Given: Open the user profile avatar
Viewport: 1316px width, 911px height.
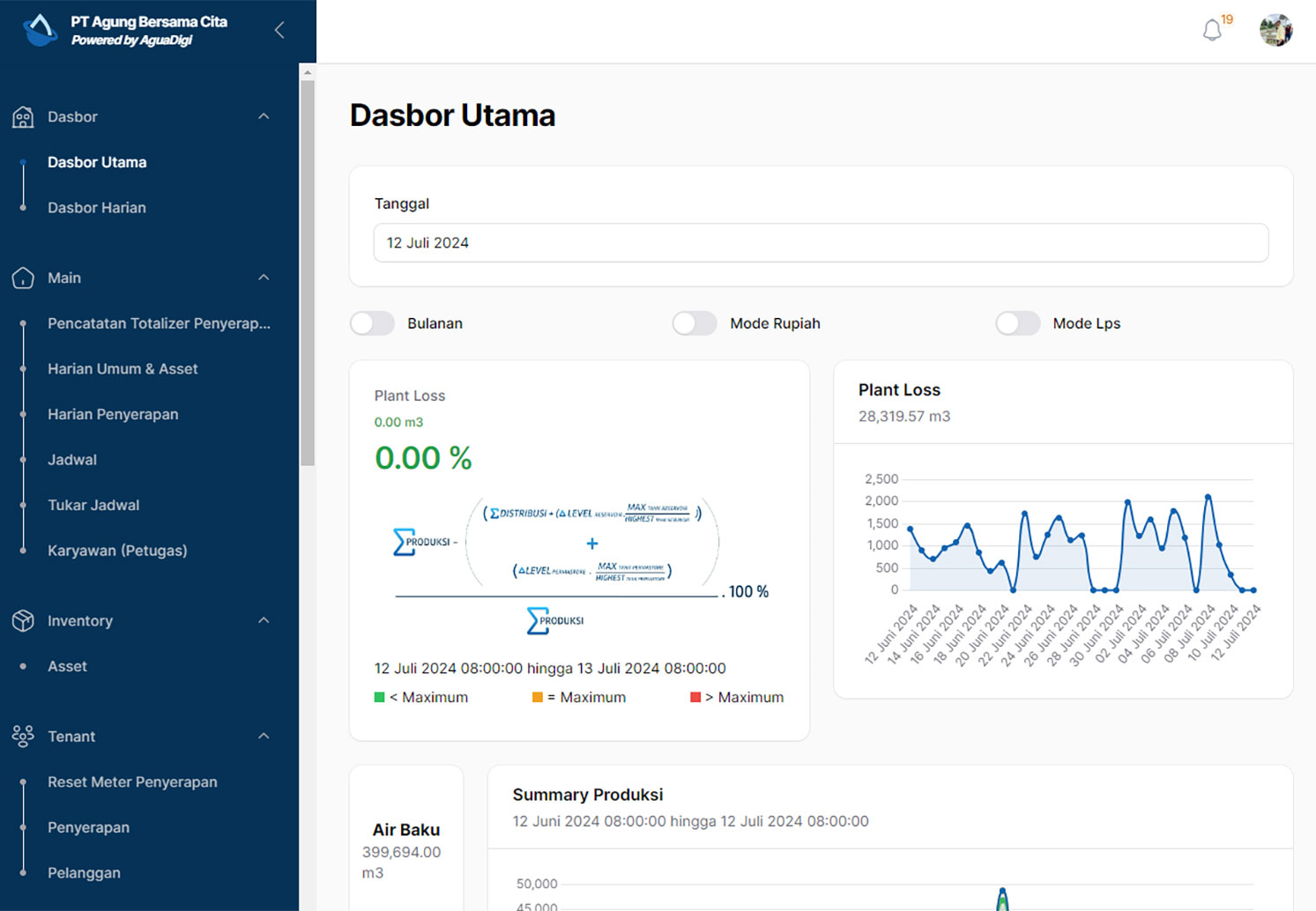Looking at the screenshot, I should [x=1275, y=31].
